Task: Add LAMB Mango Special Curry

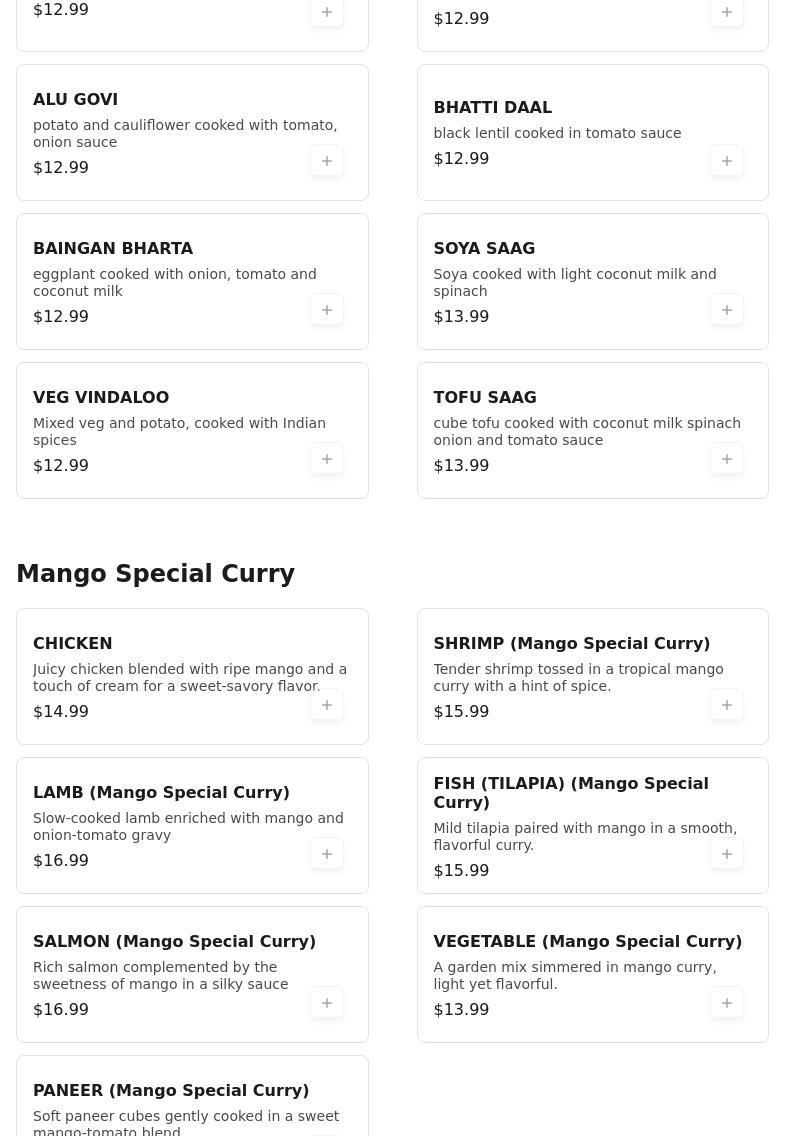Action: click(327, 854)
